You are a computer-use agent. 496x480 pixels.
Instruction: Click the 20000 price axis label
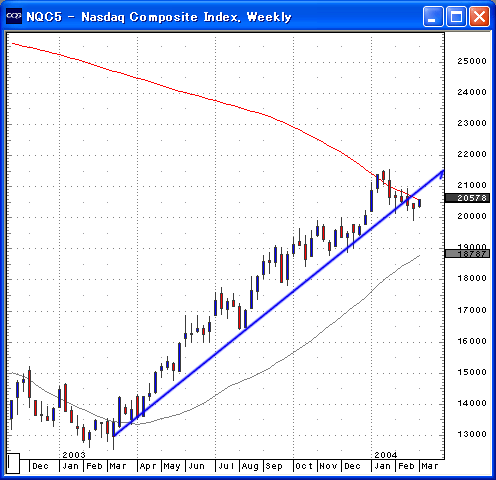[472, 216]
